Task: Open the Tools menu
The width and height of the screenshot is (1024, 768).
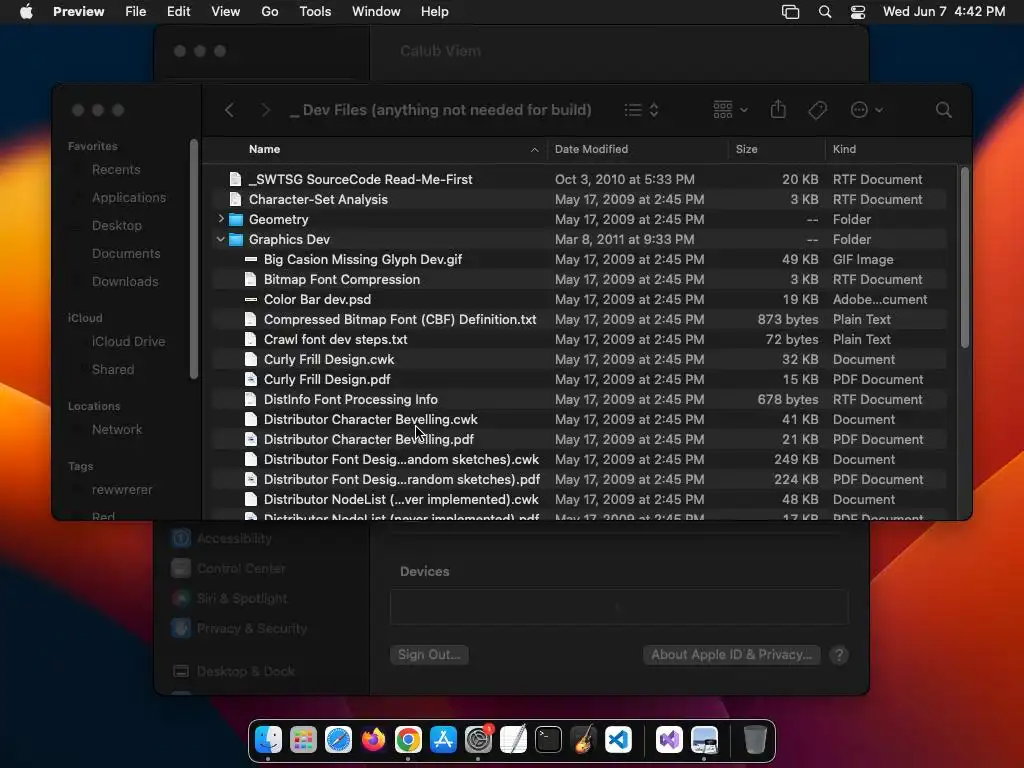Action: (x=315, y=12)
